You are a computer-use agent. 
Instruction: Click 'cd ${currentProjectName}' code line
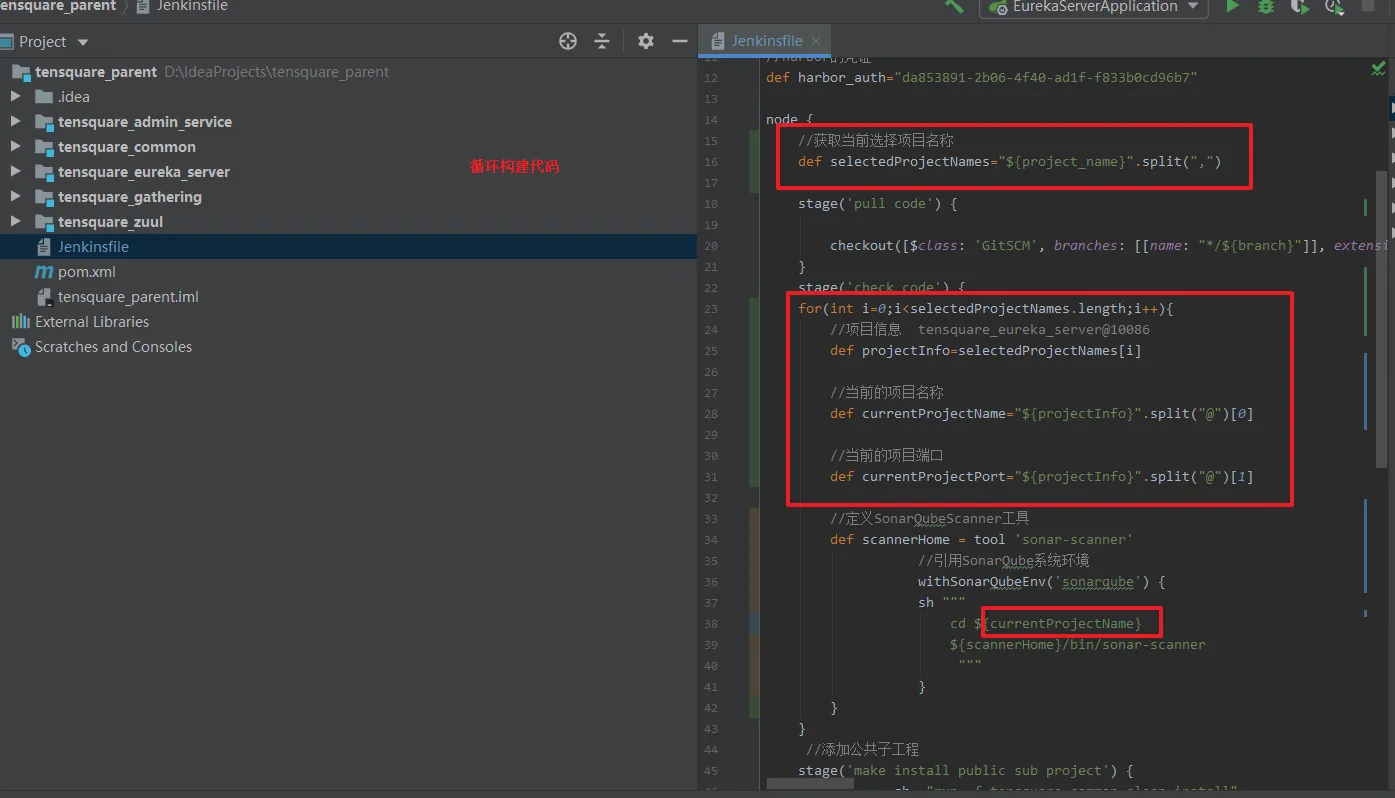pyautogui.click(x=1046, y=624)
